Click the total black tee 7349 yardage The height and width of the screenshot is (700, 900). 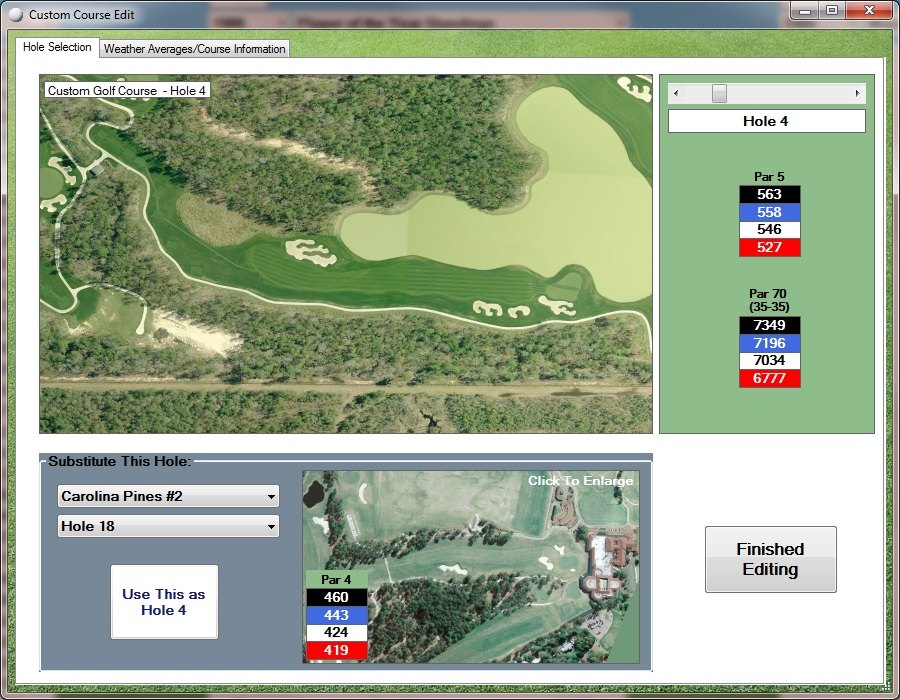pos(769,326)
